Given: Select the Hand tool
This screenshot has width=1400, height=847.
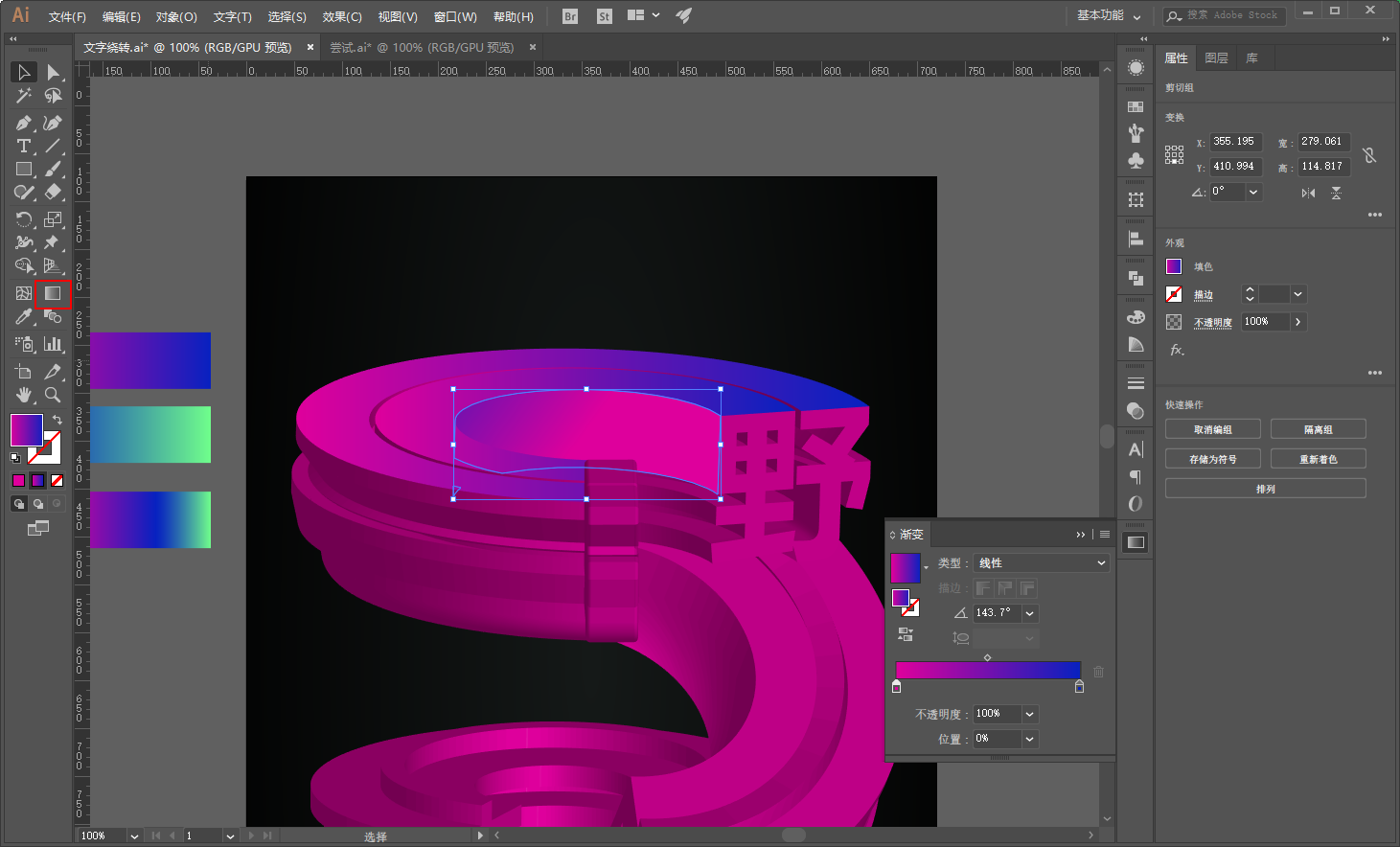Looking at the screenshot, I should pos(24,395).
